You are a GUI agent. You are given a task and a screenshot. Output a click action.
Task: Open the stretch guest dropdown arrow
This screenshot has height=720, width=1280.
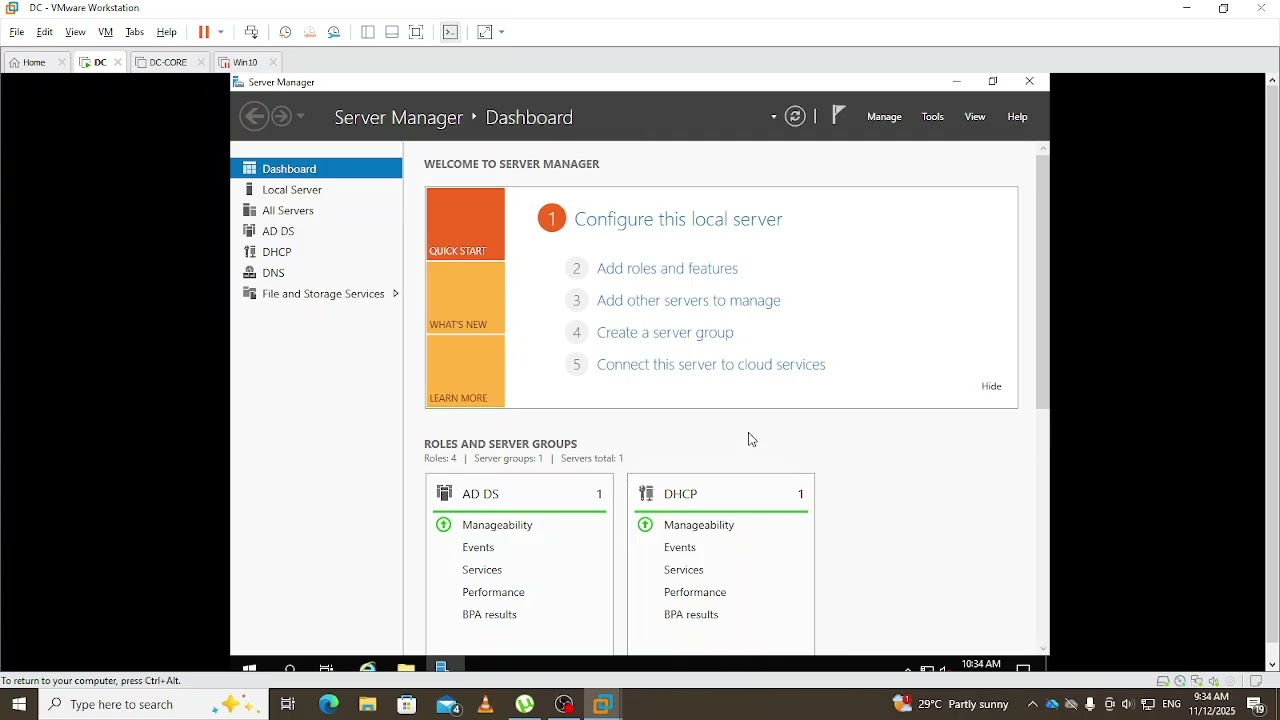(502, 32)
